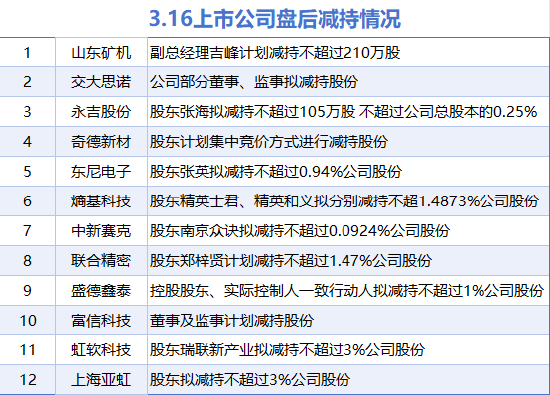The image size is (550, 395).
Task: Select row number 4 cell
Action: [x=27, y=142]
